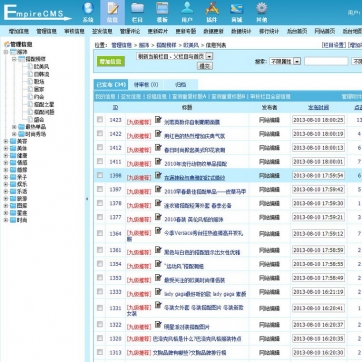Click edit icon for article ID 1333
The image size is (362, 362).
158,292
